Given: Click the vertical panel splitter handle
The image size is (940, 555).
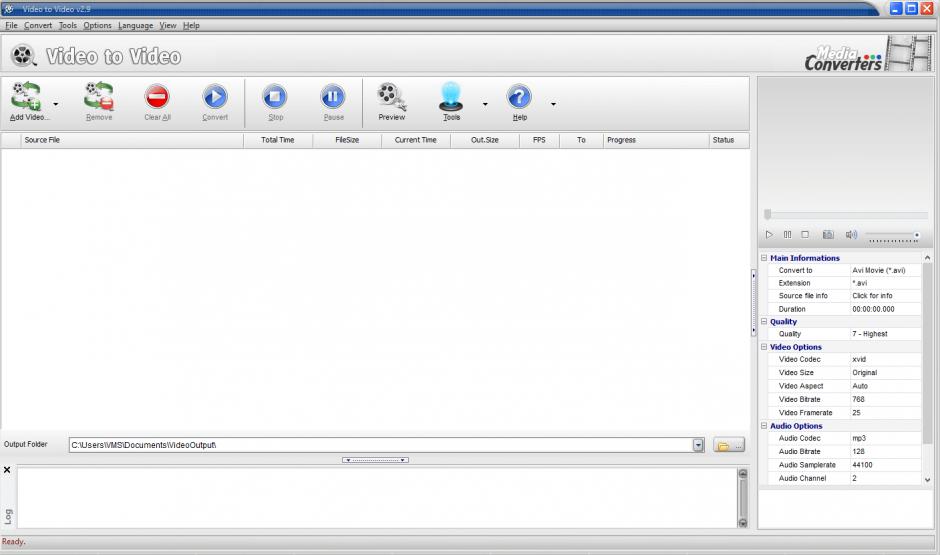Looking at the screenshot, I should point(754,302).
